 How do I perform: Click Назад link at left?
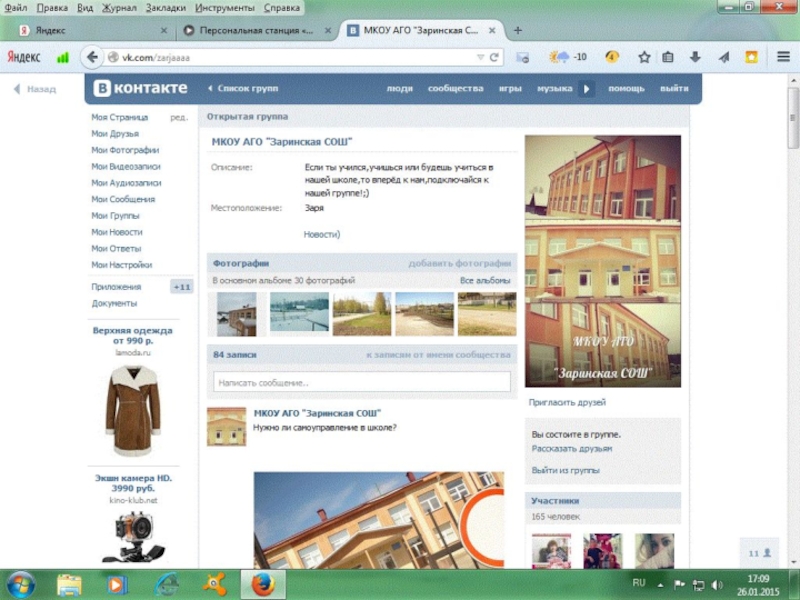35,89
